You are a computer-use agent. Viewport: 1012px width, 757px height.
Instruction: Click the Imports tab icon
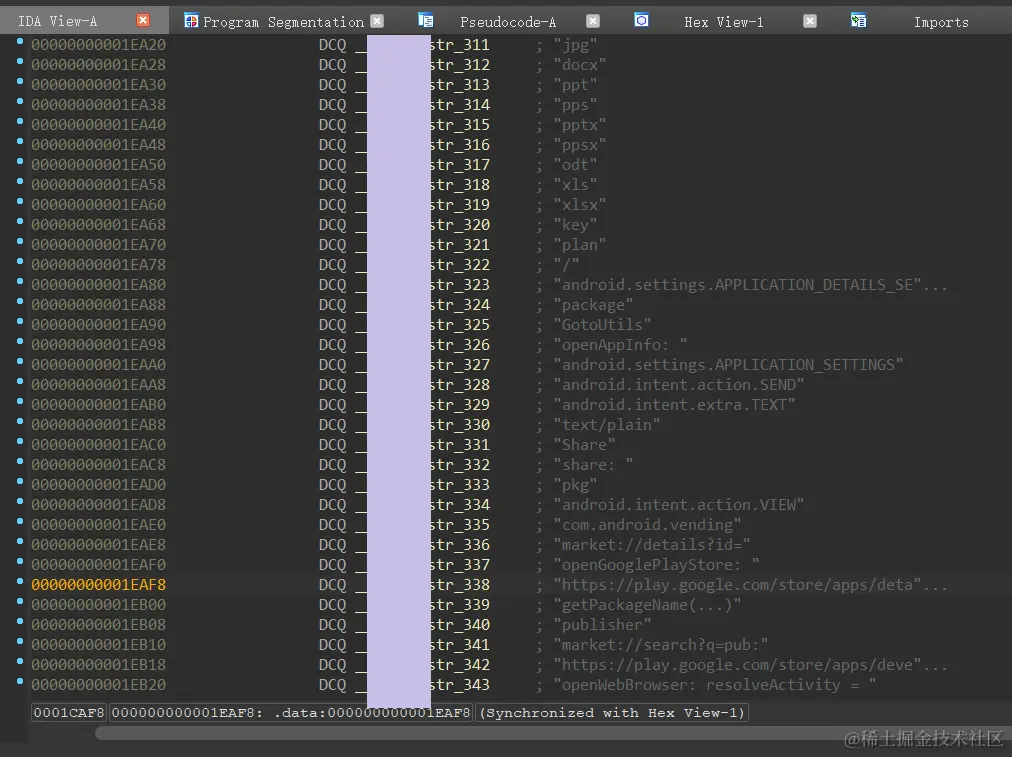(858, 21)
